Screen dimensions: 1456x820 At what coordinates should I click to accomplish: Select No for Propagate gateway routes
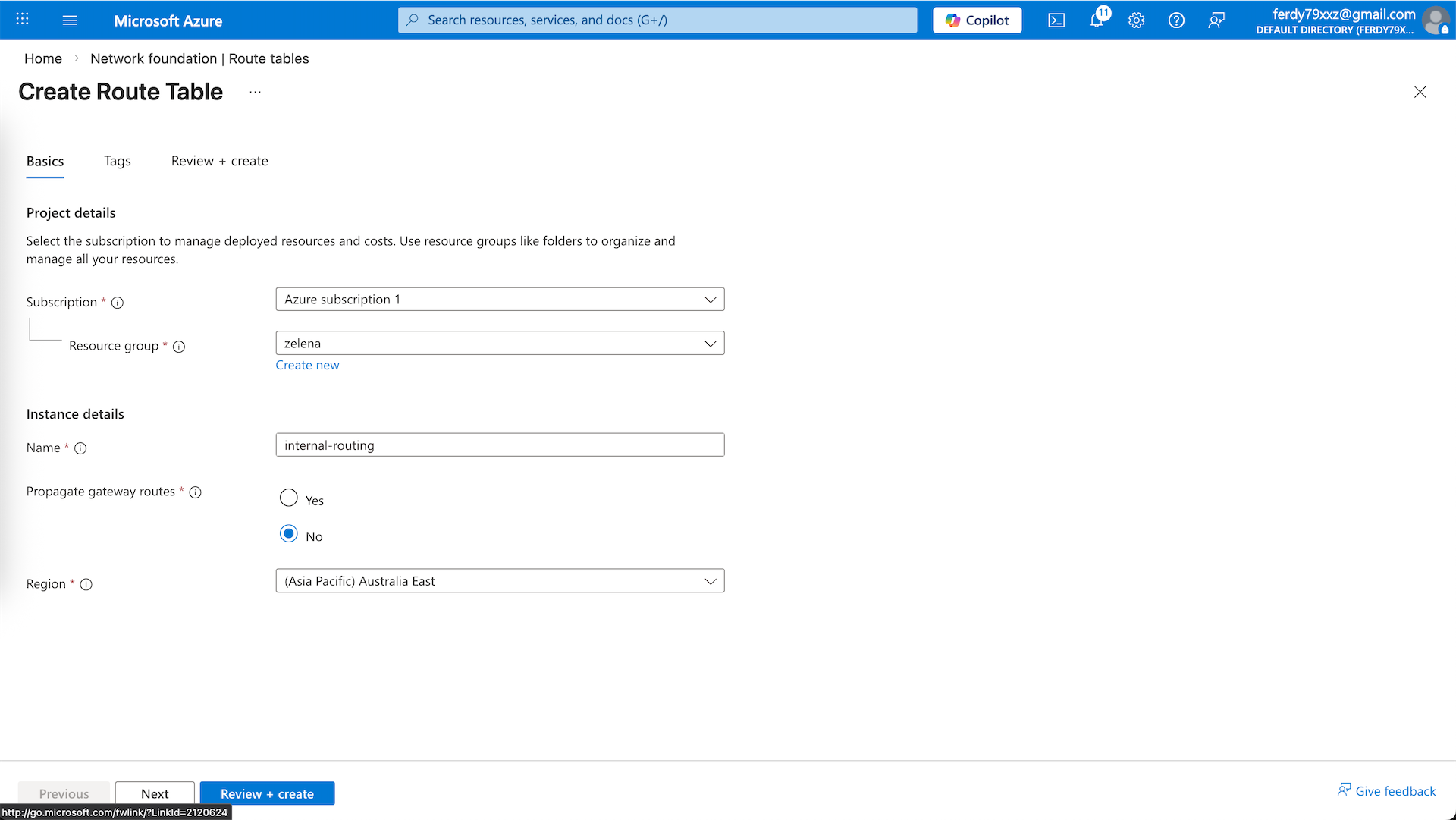click(289, 534)
